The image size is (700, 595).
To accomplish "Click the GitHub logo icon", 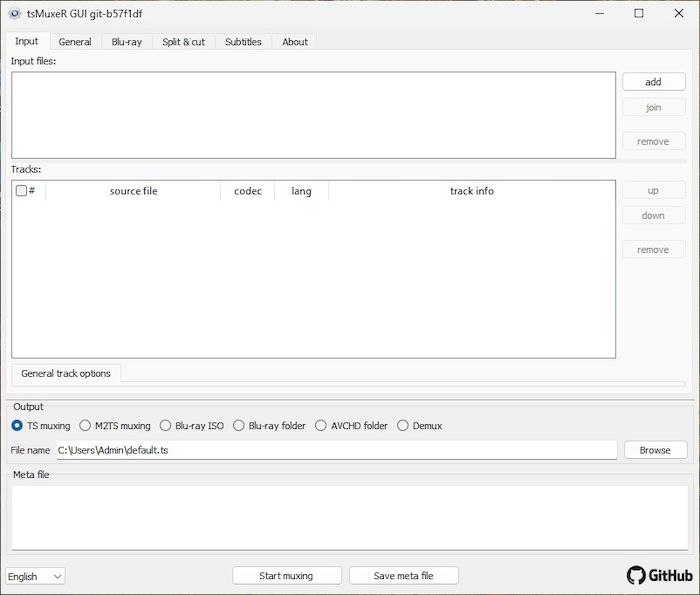I will (636, 575).
